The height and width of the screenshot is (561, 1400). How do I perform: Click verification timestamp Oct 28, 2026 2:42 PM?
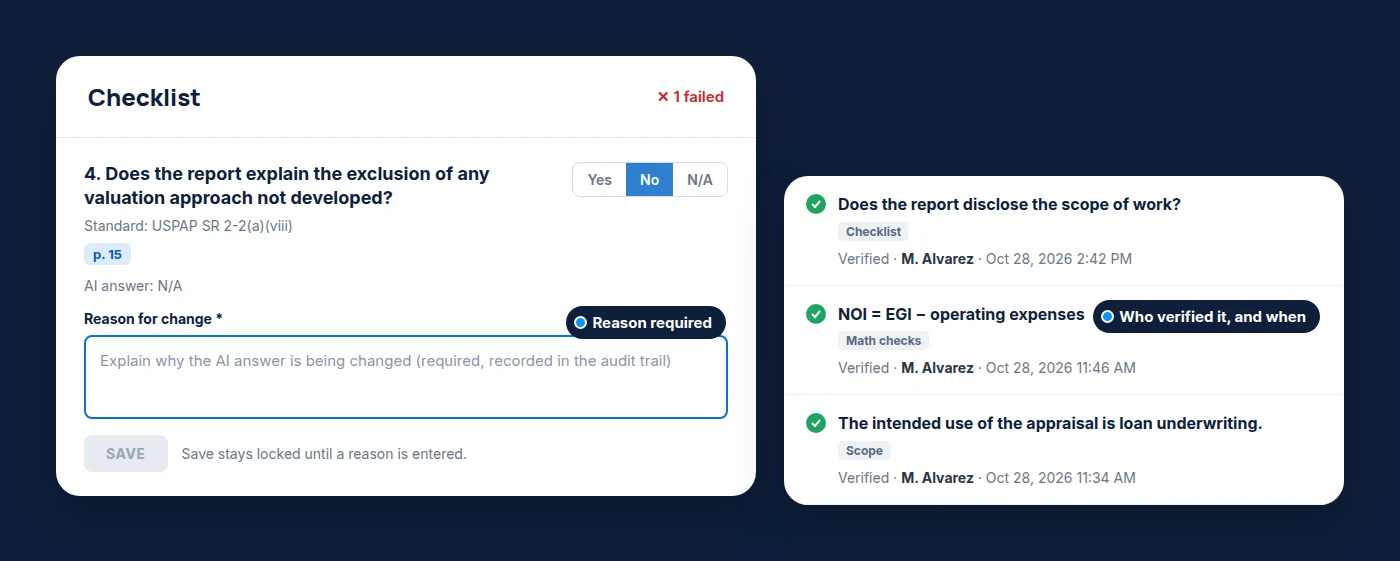click(1059, 258)
